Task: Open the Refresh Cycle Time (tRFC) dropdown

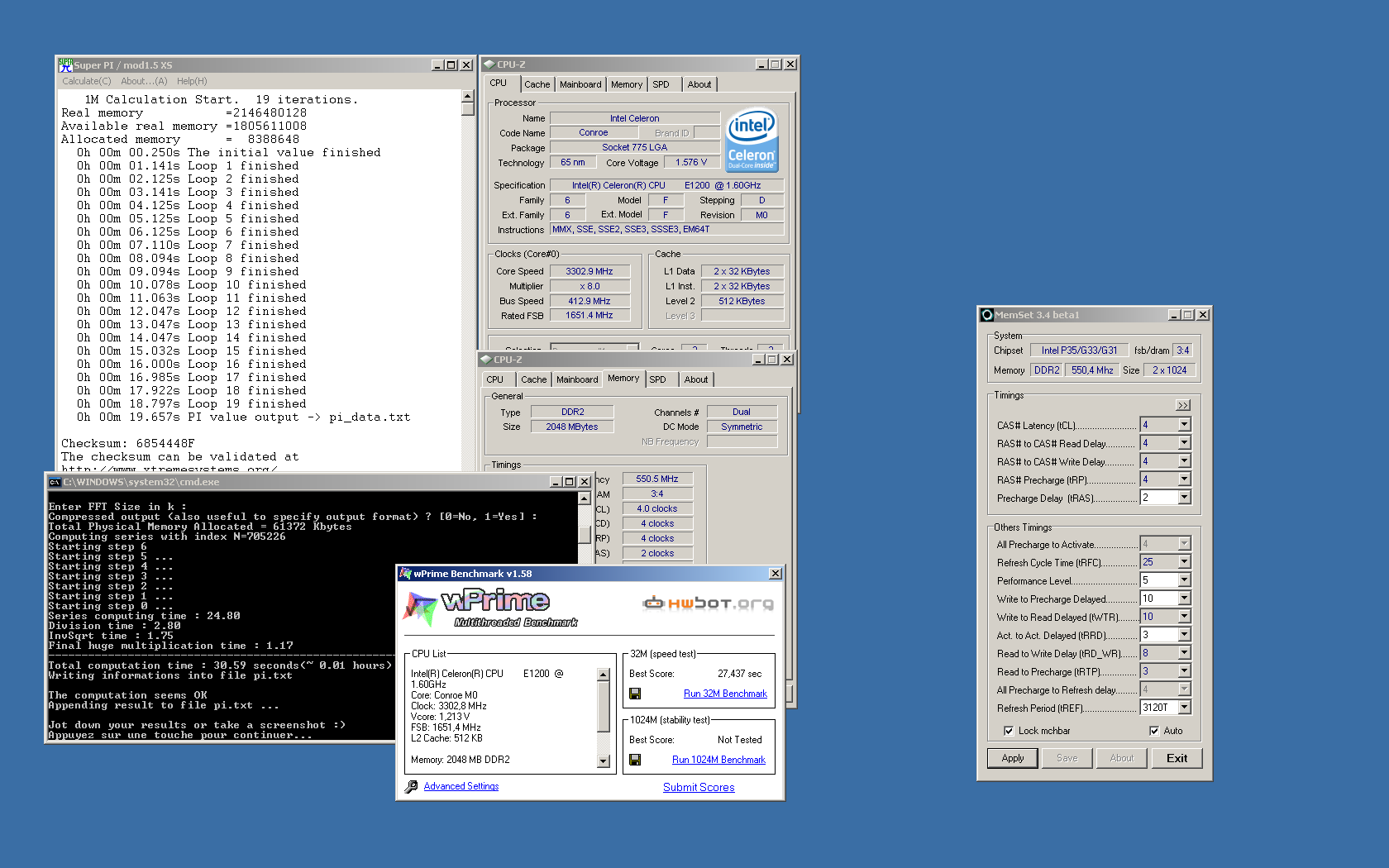Action: pos(1184,562)
